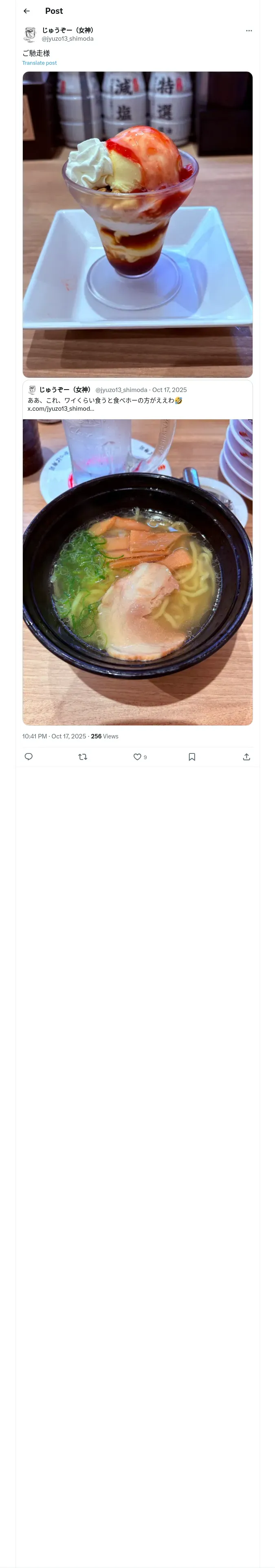Click the author's profile avatar
The height and width of the screenshot is (1568, 275).
pyautogui.click(x=30, y=34)
